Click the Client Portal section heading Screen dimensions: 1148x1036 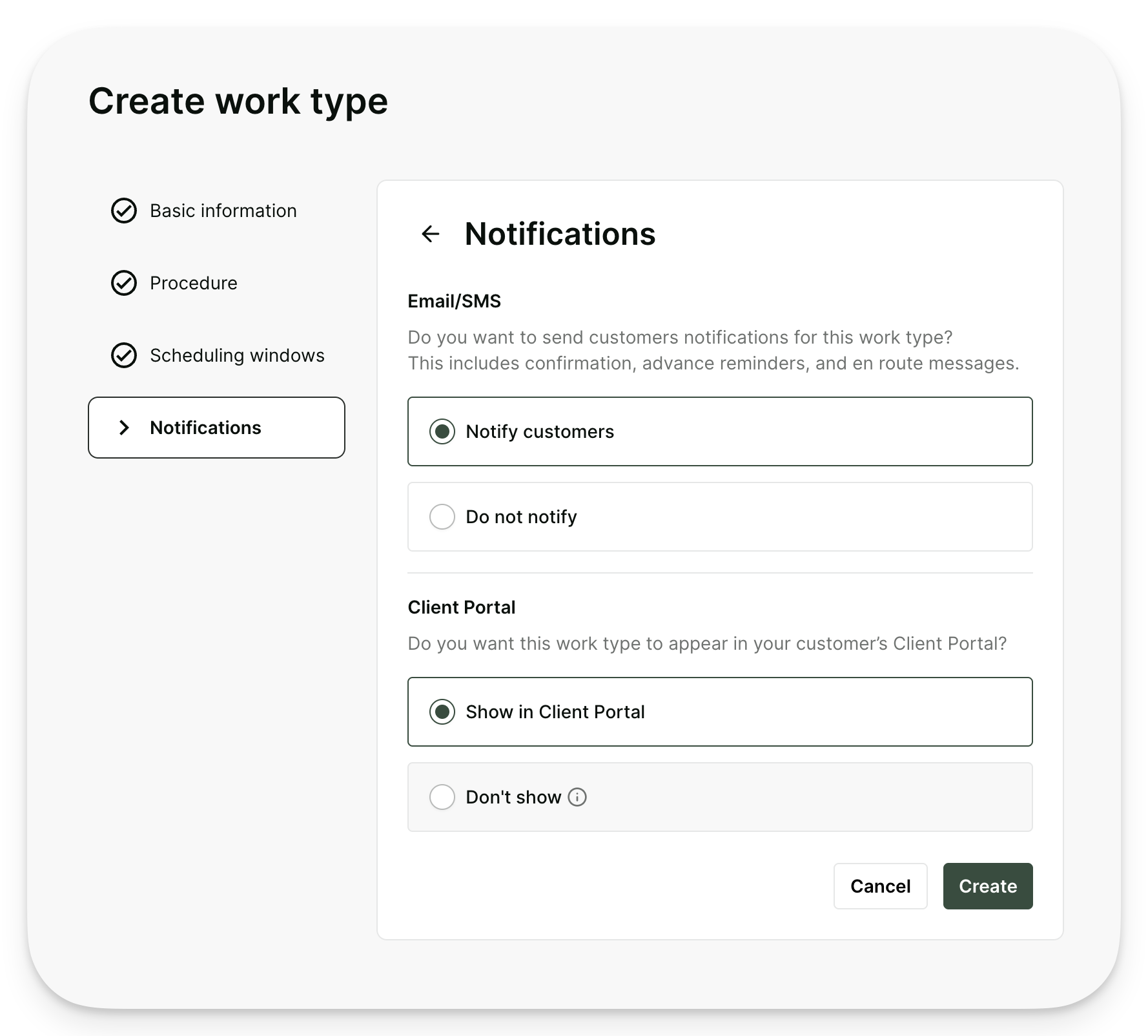(x=462, y=607)
